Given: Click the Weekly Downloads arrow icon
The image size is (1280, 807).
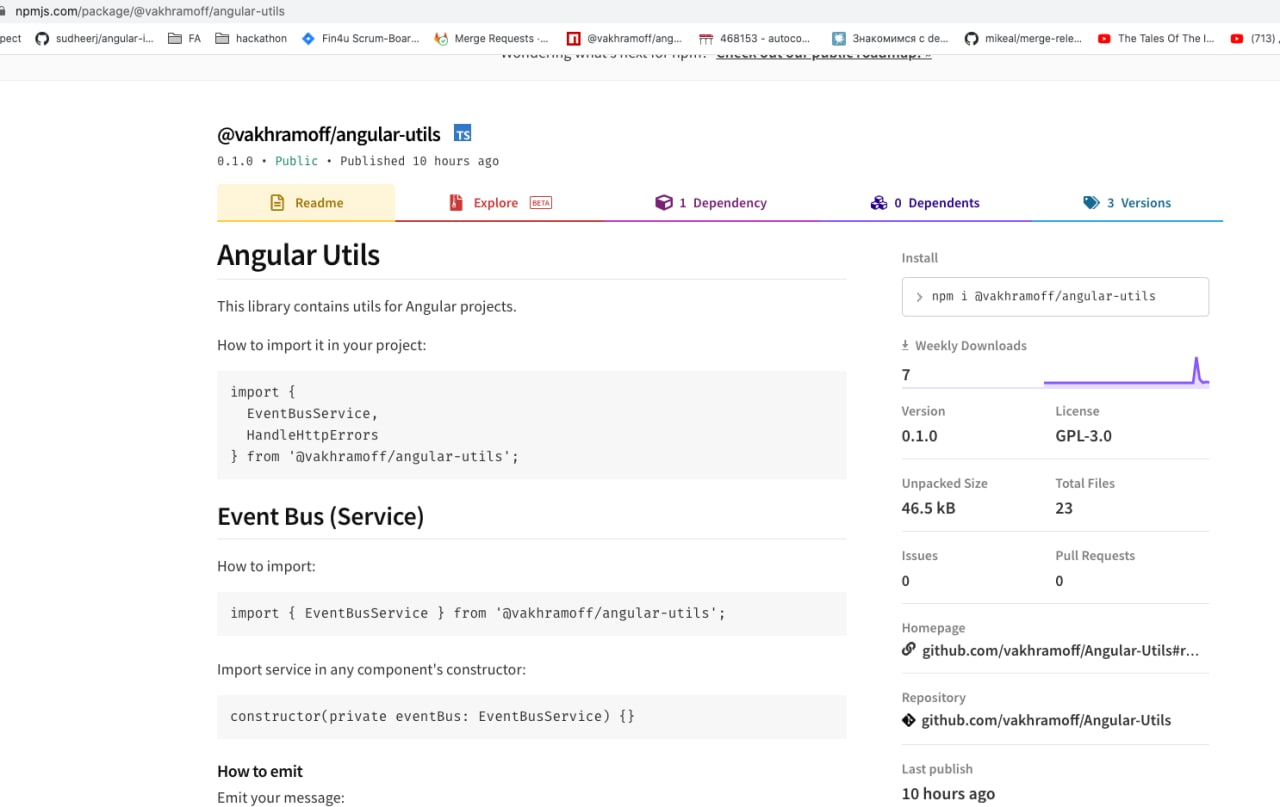Looking at the screenshot, I should pyautogui.click(x=906, y=345).
